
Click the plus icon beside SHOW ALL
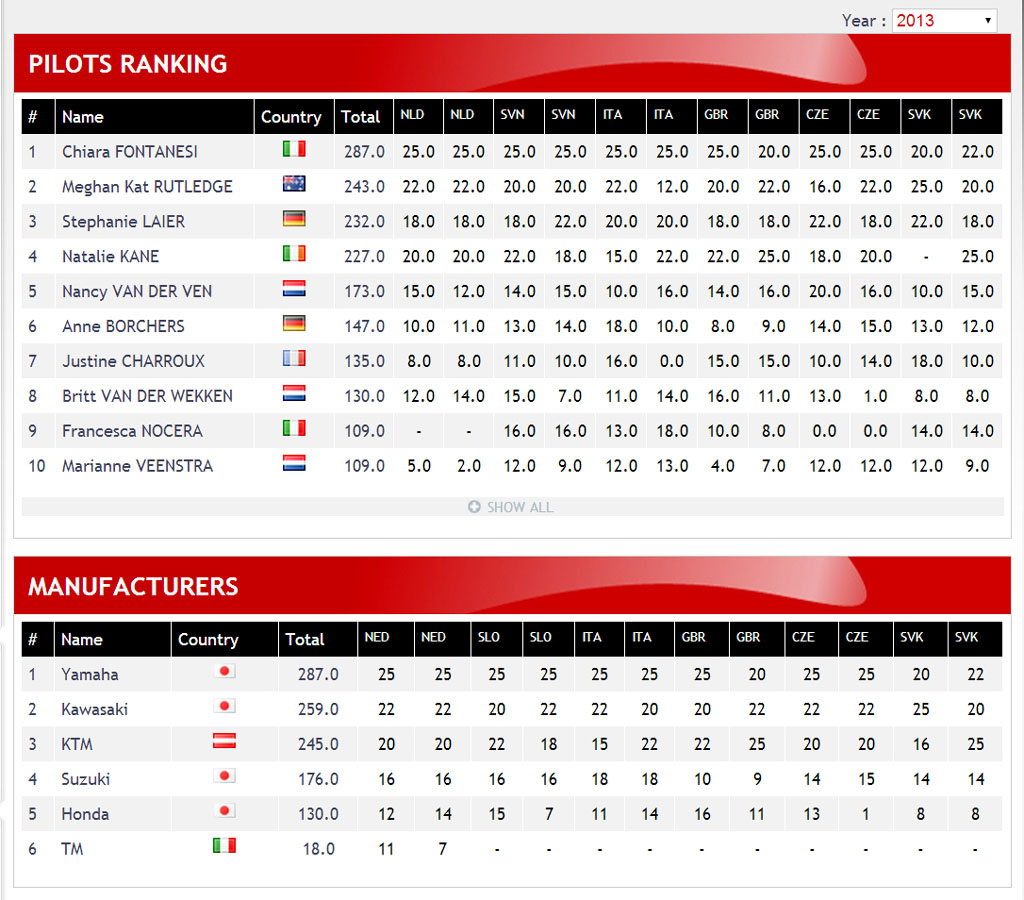pos(474,507)
